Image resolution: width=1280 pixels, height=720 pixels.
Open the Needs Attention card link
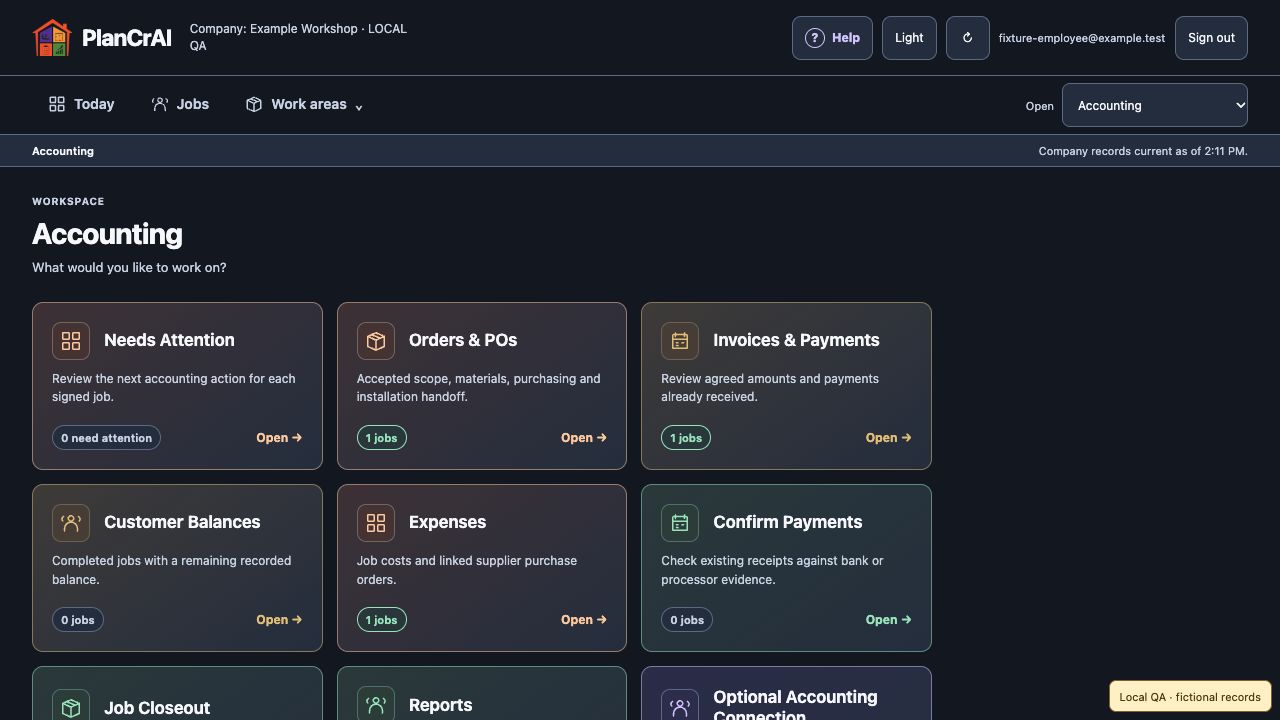click(279, 438)
